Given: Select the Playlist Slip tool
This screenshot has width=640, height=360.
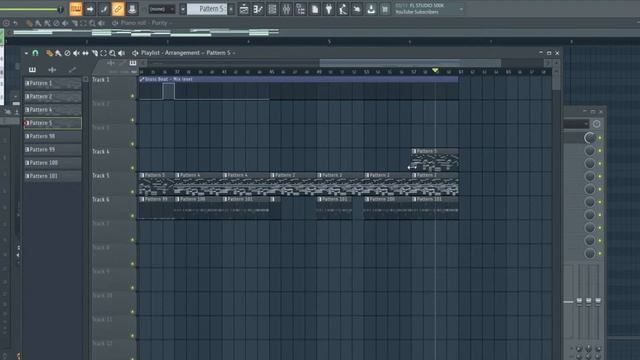Looking at the screenshot, I should (85, 53).
